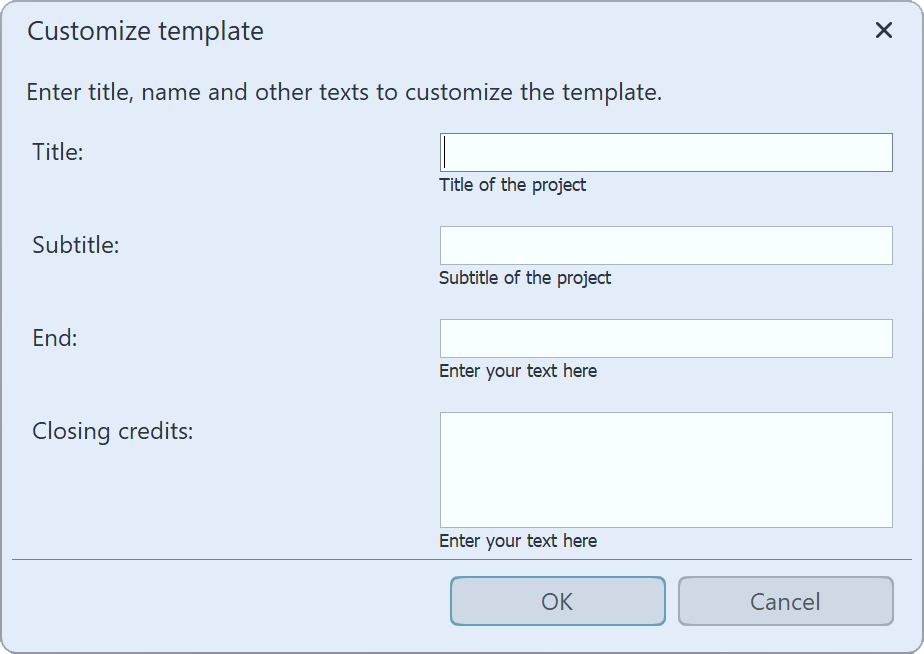Close the Customize template dialog

(883, 31)
